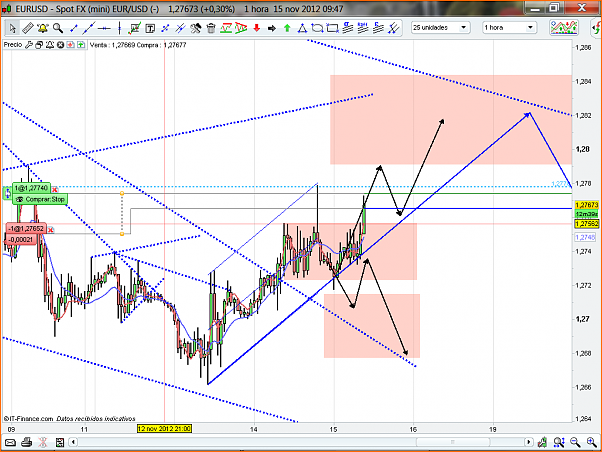
Task: Select the ruler measurement tool
Action: (28, 28)
